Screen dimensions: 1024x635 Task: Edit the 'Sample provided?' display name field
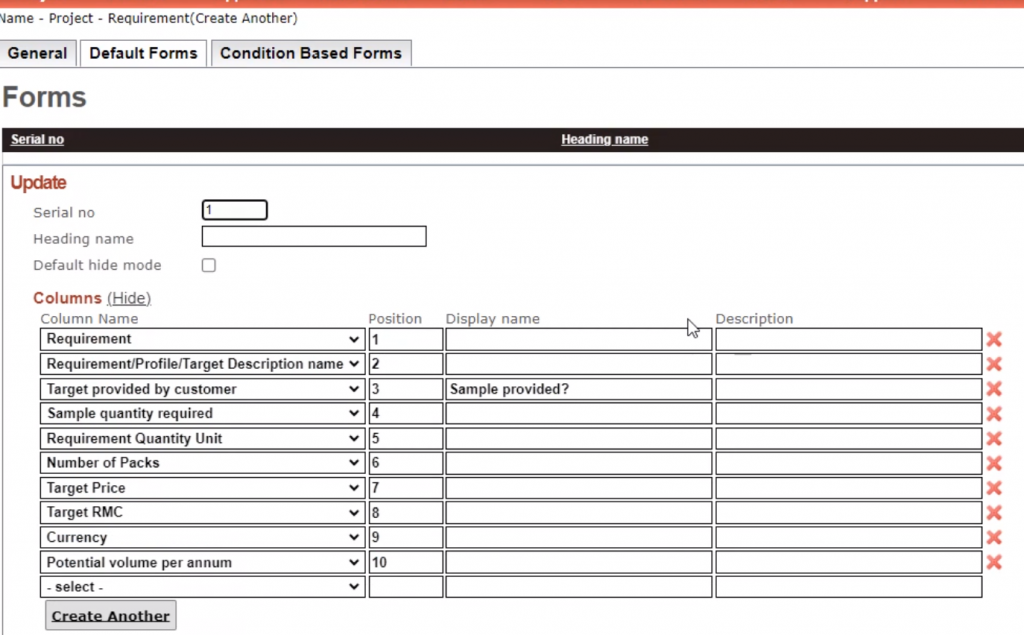(578, 389)
